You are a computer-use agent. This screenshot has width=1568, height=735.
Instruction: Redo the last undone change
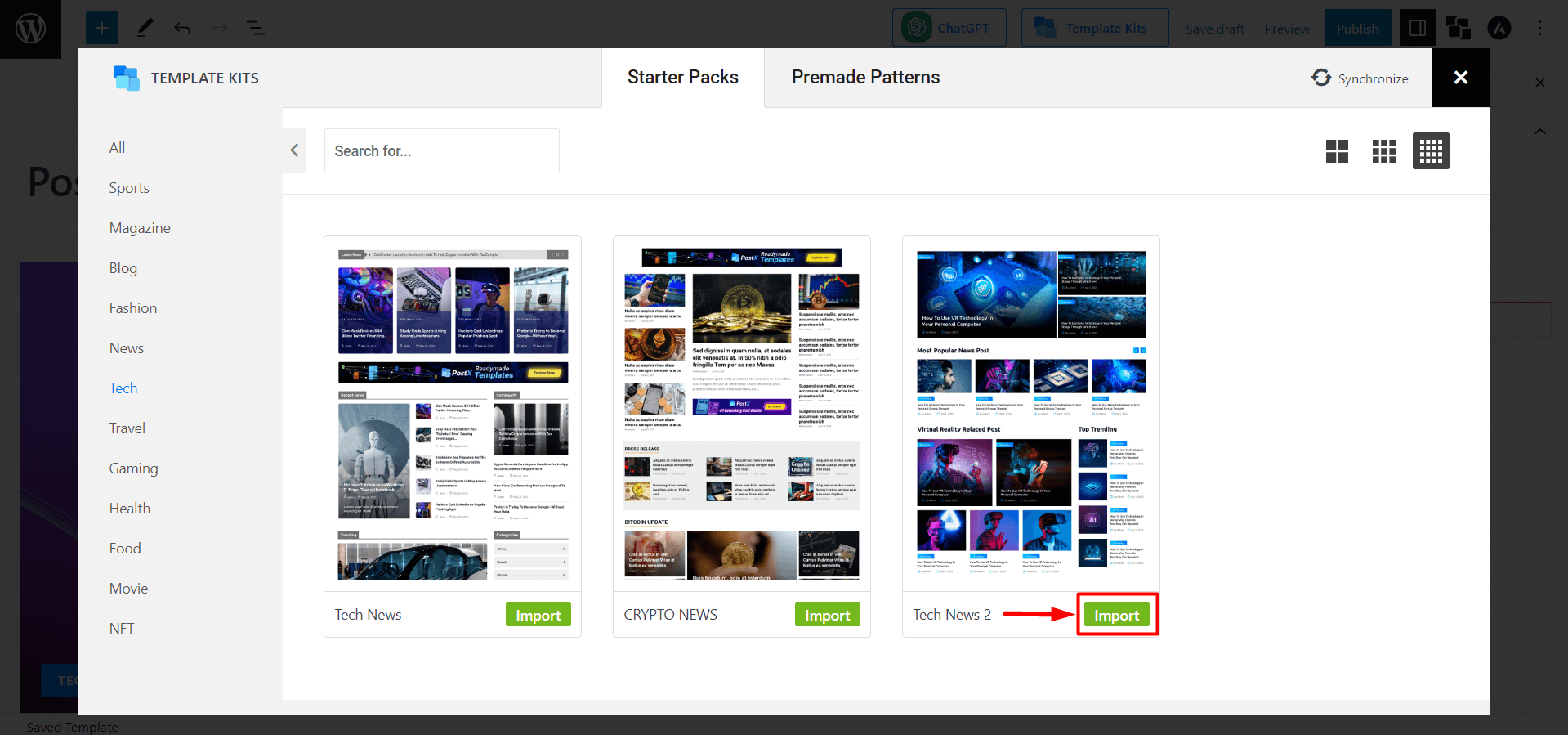[x=219, y=29]
